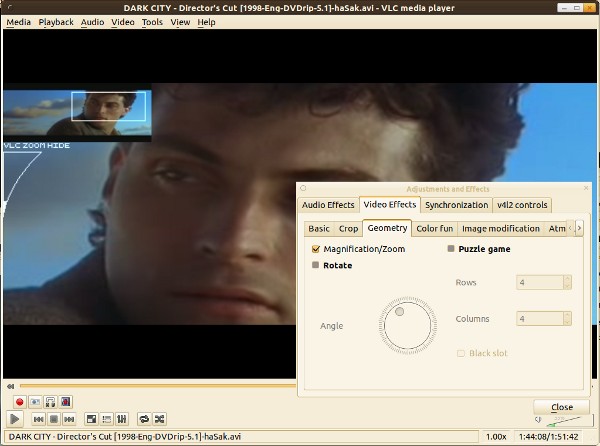Switch to the Crop sub-tab
600x446 pixels.
coord(348,229)
